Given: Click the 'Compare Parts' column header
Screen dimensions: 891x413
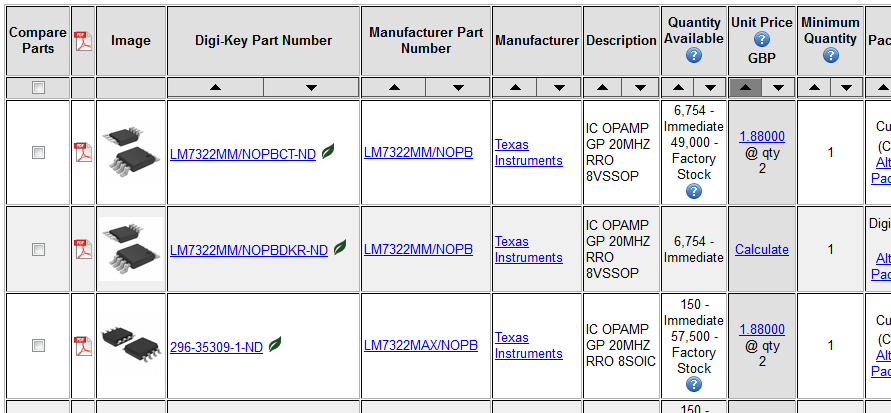Looking at the screenshot, I should [x=38, y=41].
